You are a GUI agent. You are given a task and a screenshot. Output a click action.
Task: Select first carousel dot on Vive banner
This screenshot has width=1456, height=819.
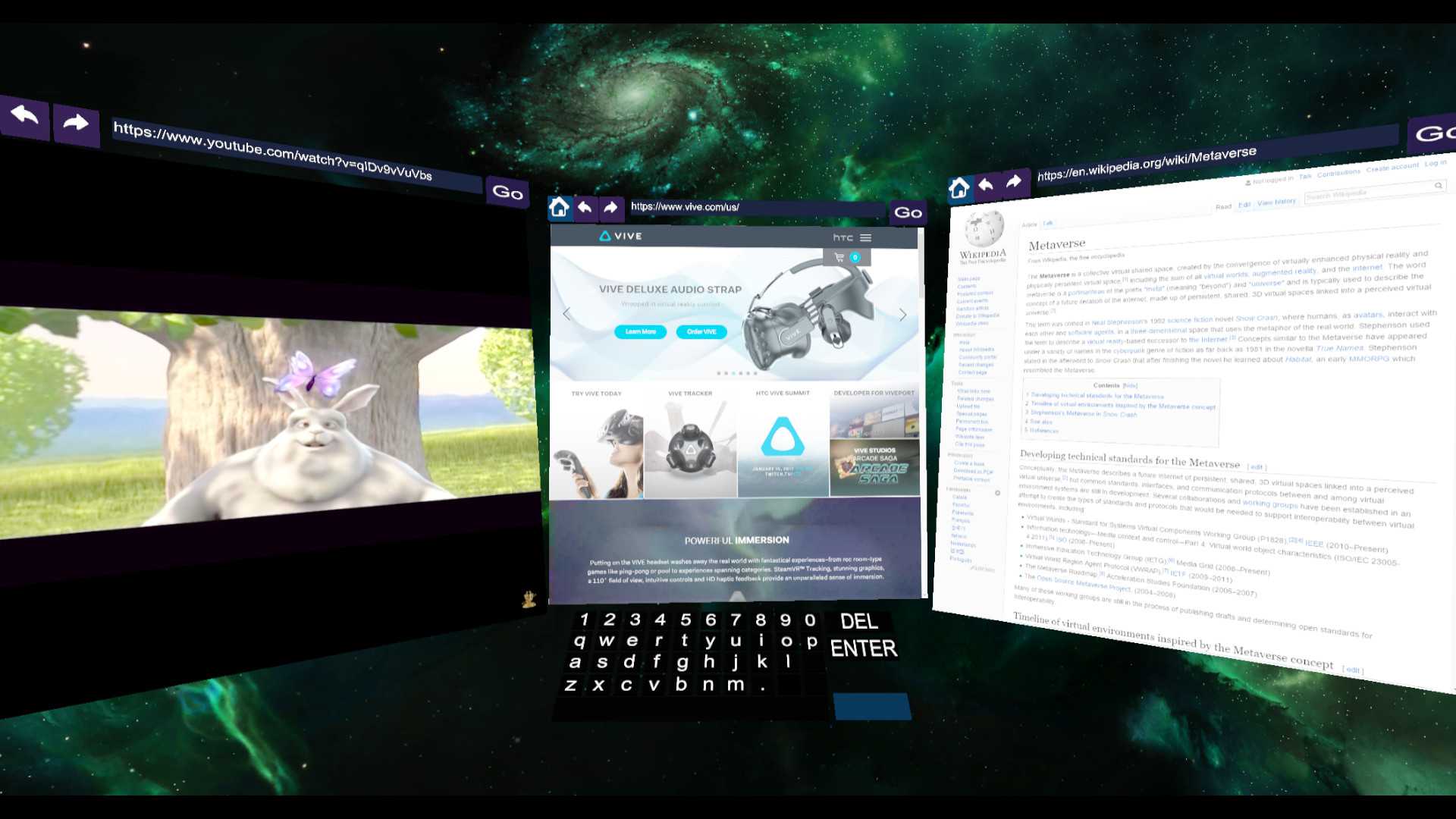click(x=718, y=373)
